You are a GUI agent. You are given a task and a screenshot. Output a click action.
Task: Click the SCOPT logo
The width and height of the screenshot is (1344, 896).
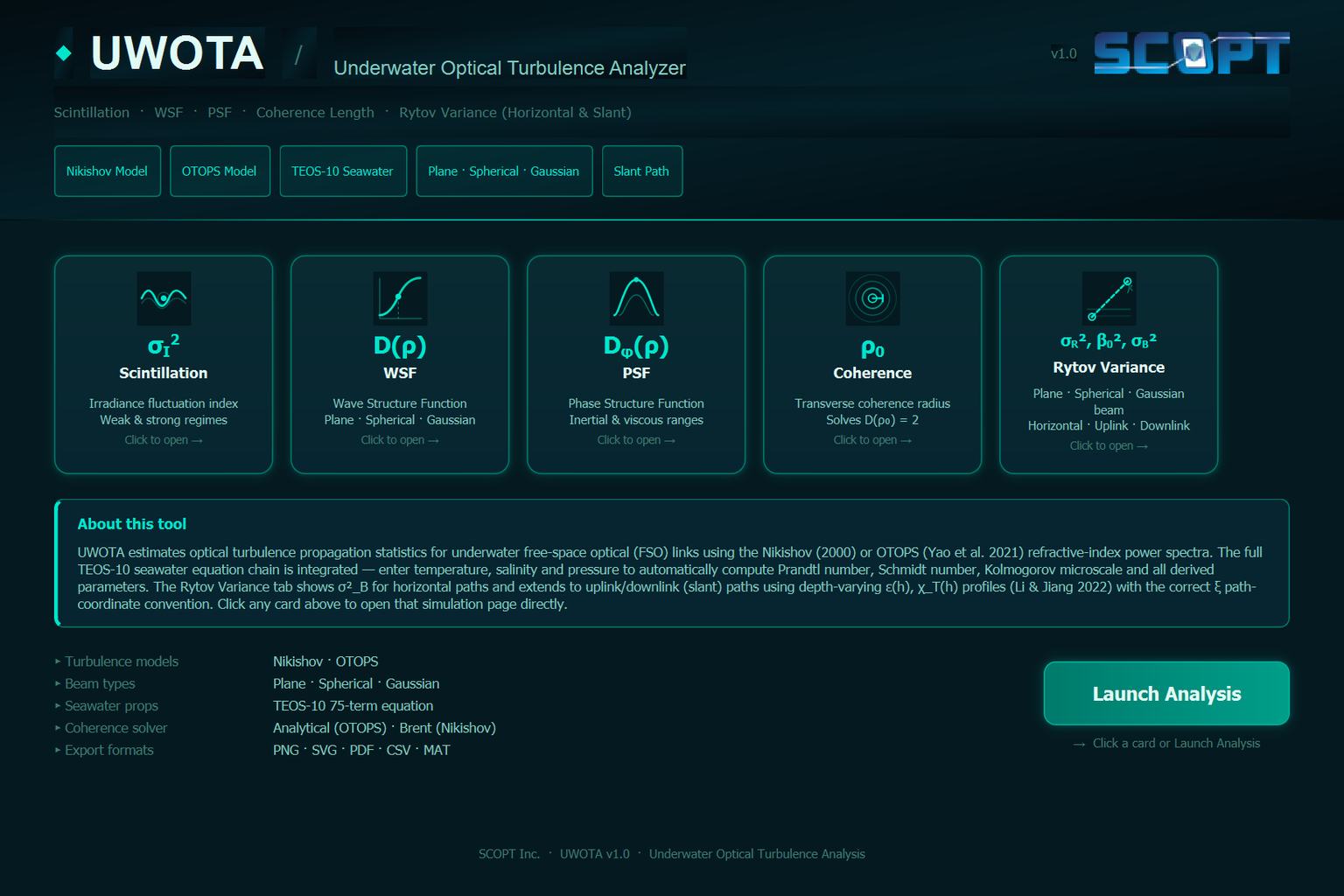point(1191,53)
